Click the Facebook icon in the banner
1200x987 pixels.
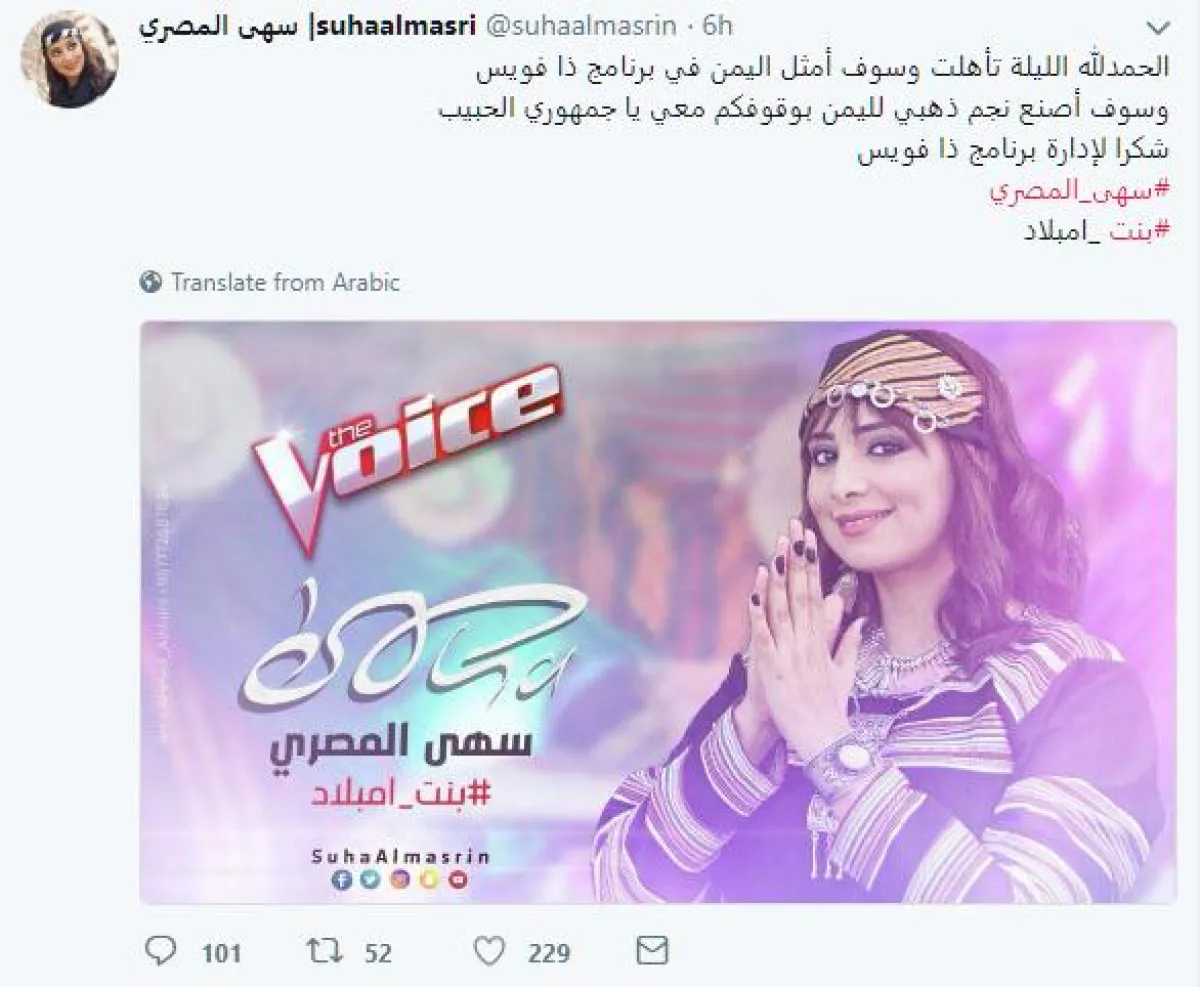click(341, 879)
